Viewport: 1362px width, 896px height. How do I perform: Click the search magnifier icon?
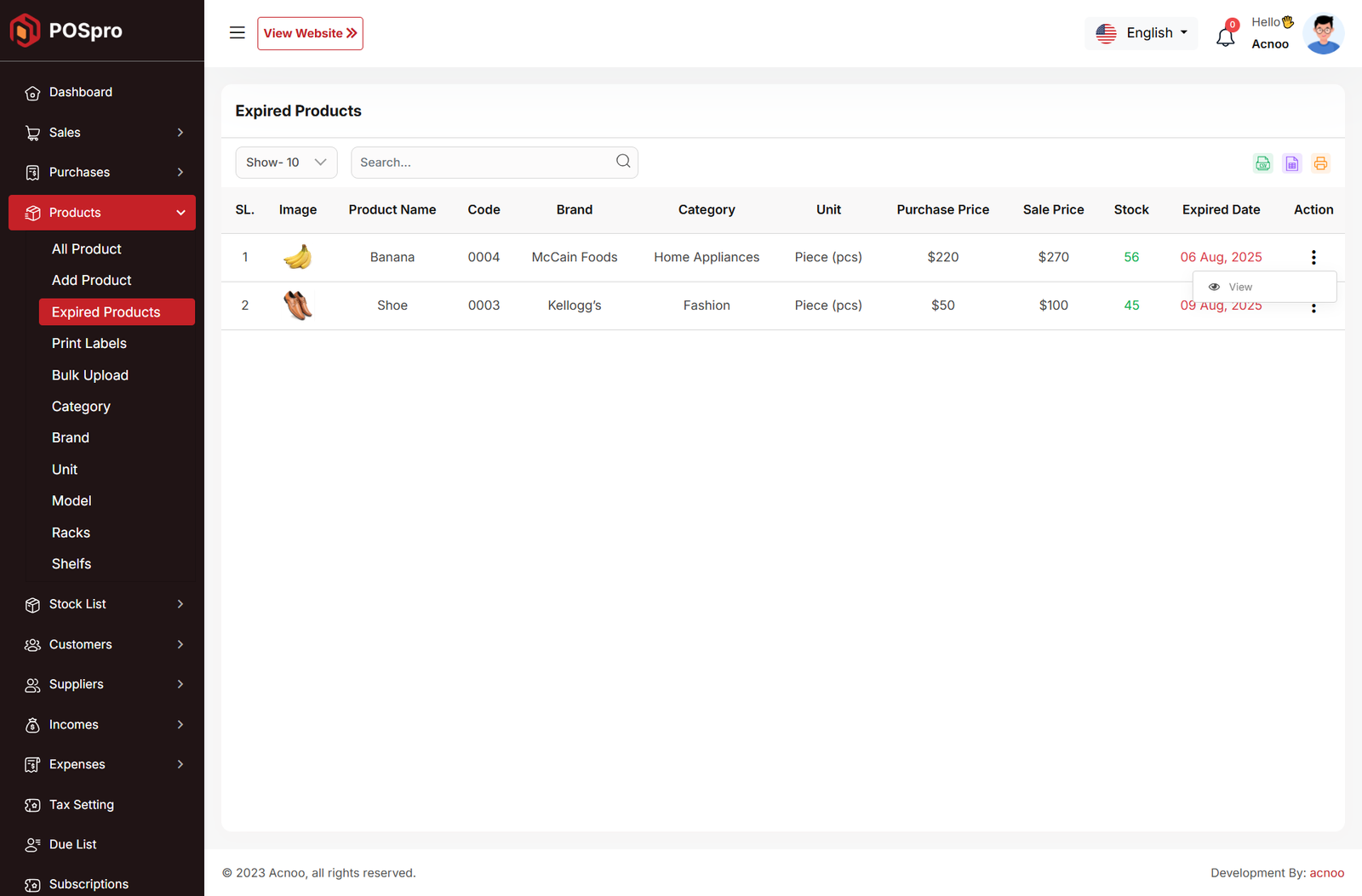pyautogui.click(x=623, y=162)
